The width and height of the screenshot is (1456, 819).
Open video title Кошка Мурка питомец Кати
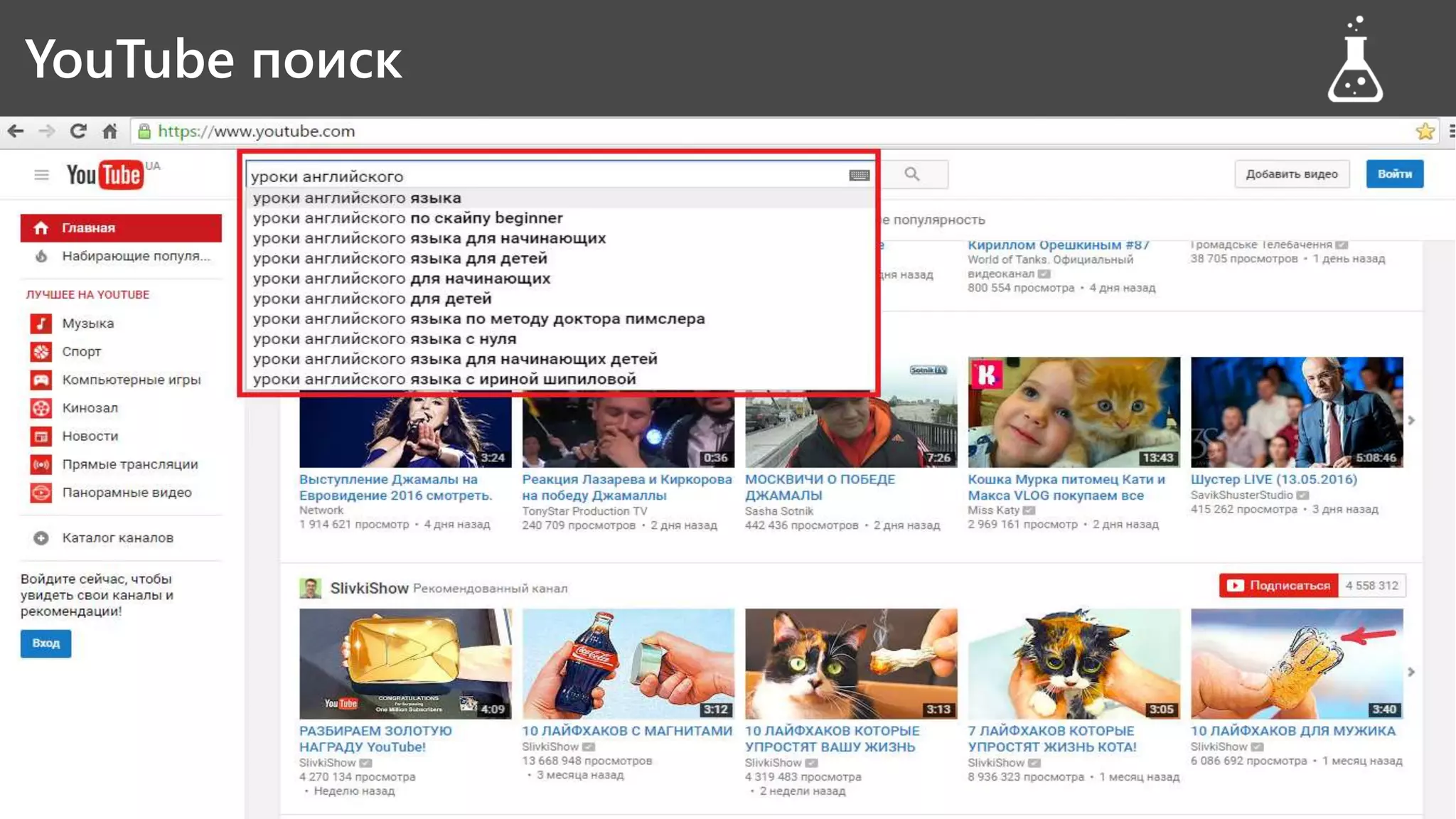(1066, 488)
